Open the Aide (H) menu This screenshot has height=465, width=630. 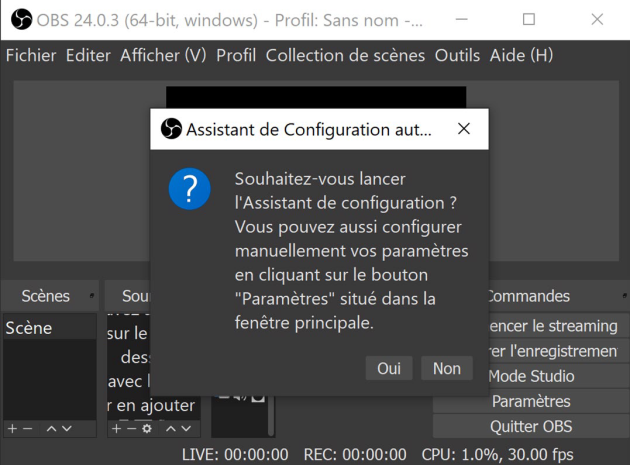click(x=521, y=55)
